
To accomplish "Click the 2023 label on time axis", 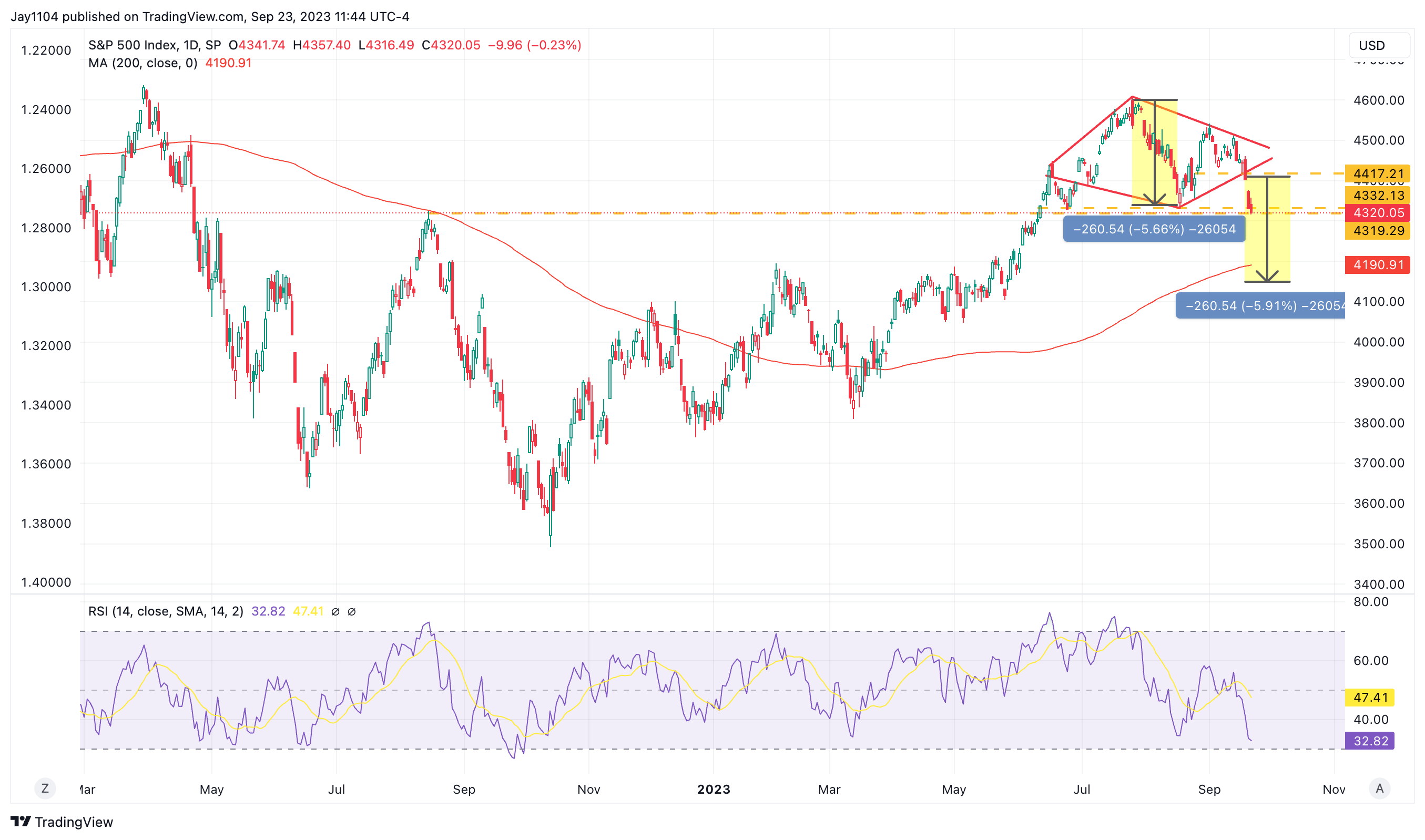I will pyautogui.click(x=714, y=789).
